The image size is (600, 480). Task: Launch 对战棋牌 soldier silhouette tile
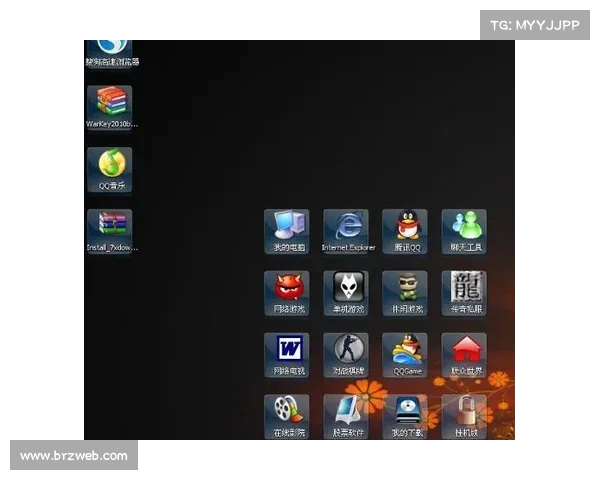346,355
